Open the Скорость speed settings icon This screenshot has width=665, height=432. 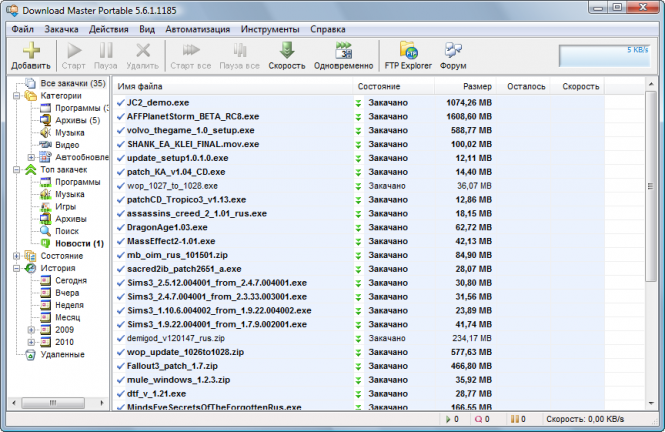point(287,50)
